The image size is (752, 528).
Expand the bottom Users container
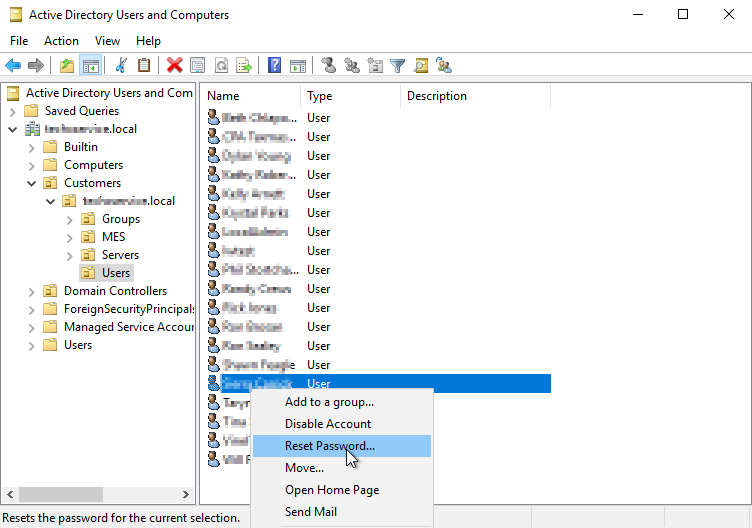(x=32, y=346)
